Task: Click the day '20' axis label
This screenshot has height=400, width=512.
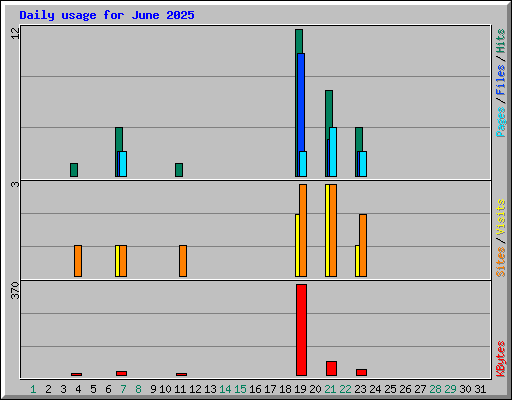Action: click(315, 389)
